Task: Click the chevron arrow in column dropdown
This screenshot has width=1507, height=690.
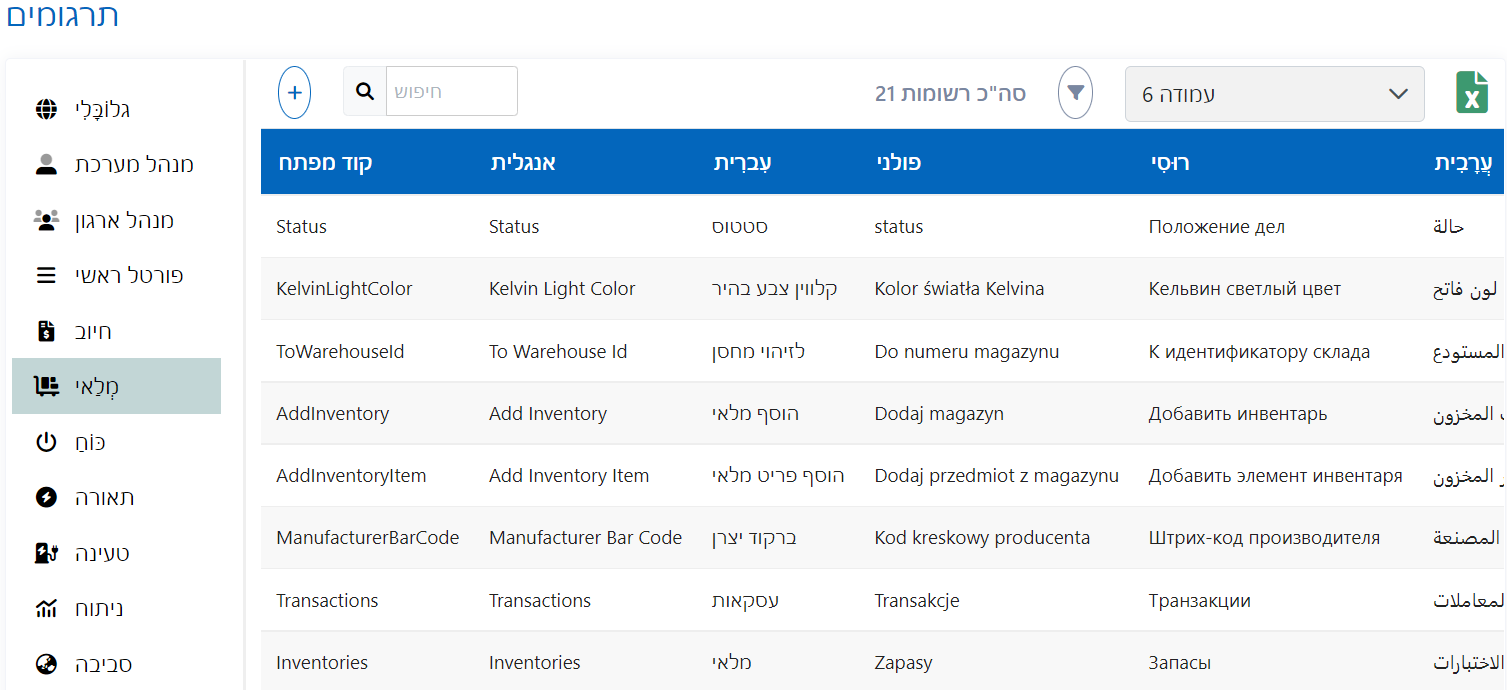Action: click(x=1398, y=94)
